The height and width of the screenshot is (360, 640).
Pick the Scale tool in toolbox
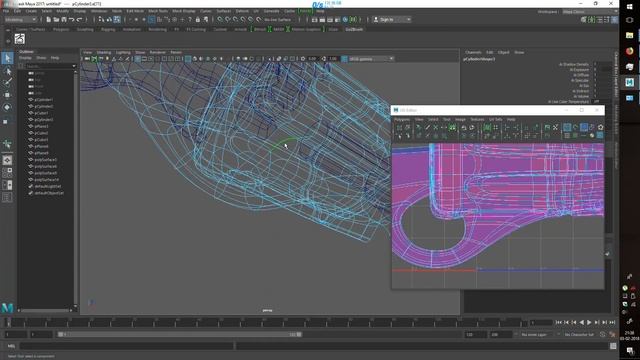6,121
